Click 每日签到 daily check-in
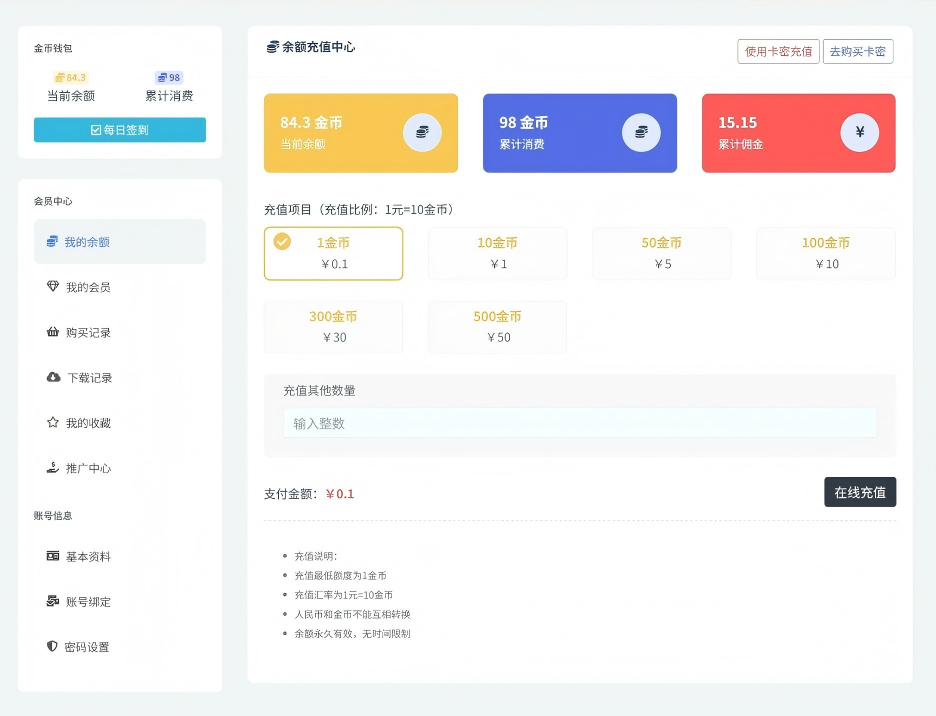Viewport: 936px width, 716px height. pyautogui.click(x=119, y=129)
